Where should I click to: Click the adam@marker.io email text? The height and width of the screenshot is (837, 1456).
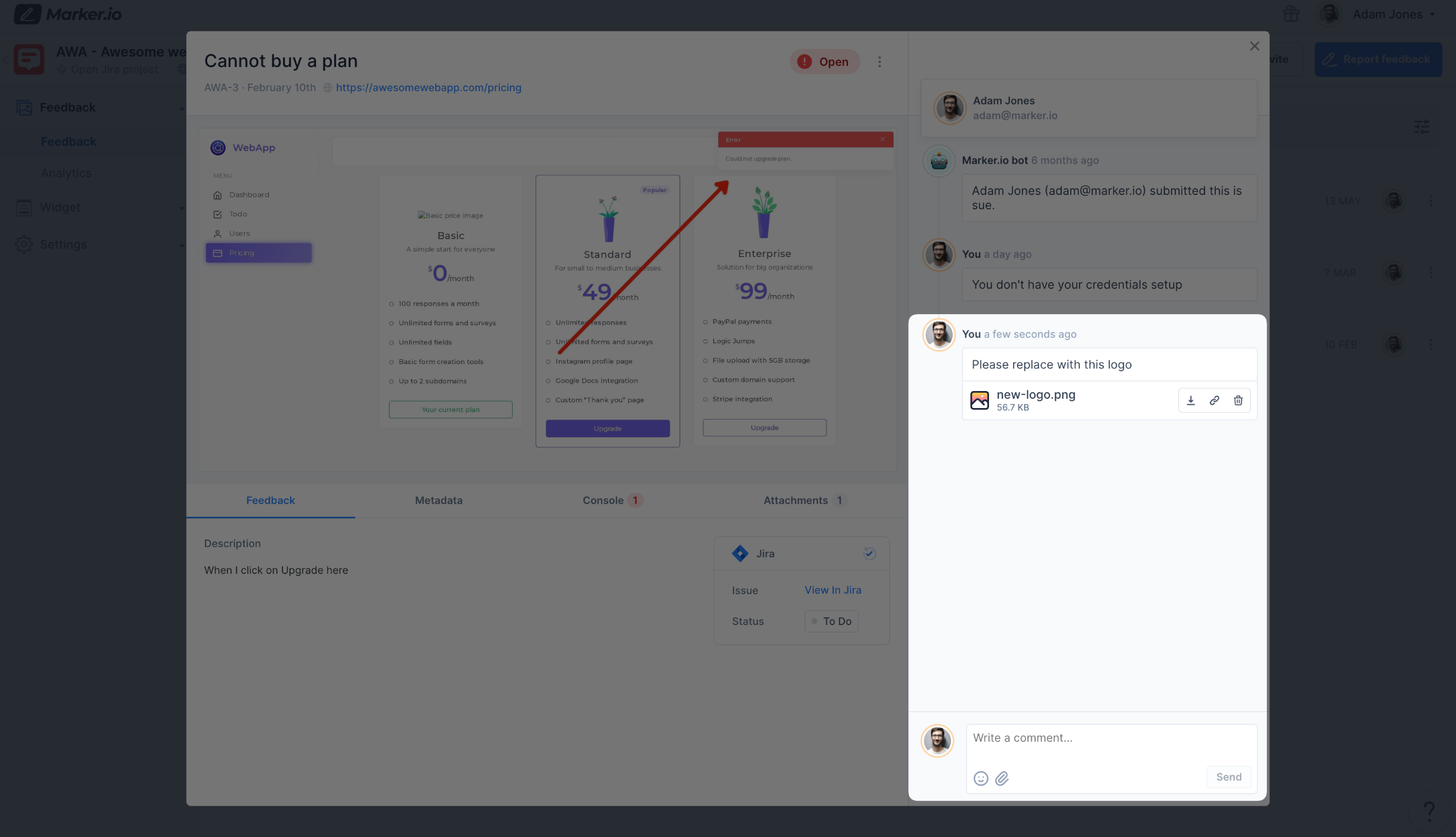point(1014,115)
